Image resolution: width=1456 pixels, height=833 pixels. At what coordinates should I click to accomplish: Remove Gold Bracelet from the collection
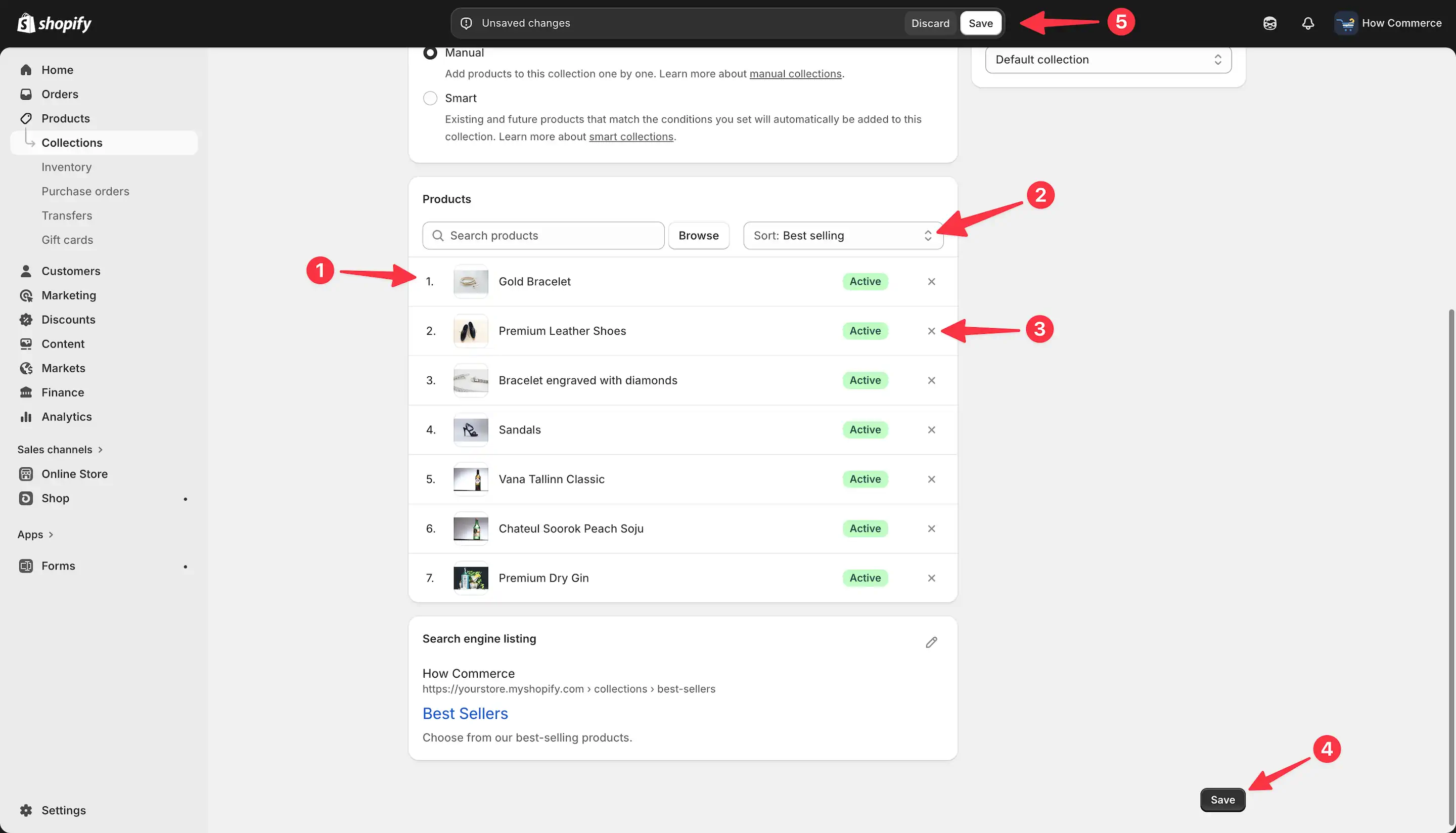pyautogui.click(x=931, y=282)
